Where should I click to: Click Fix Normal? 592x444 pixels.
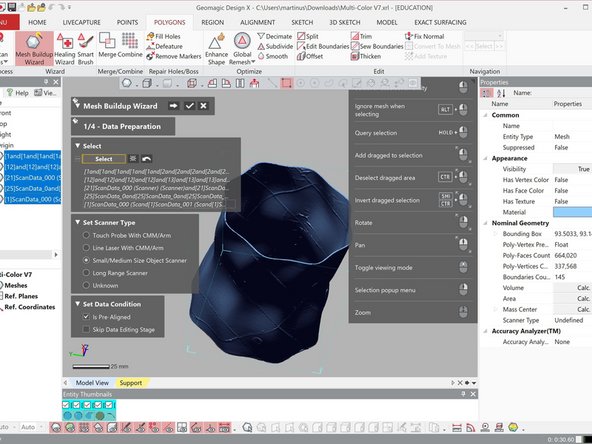[x=424, y=36]
